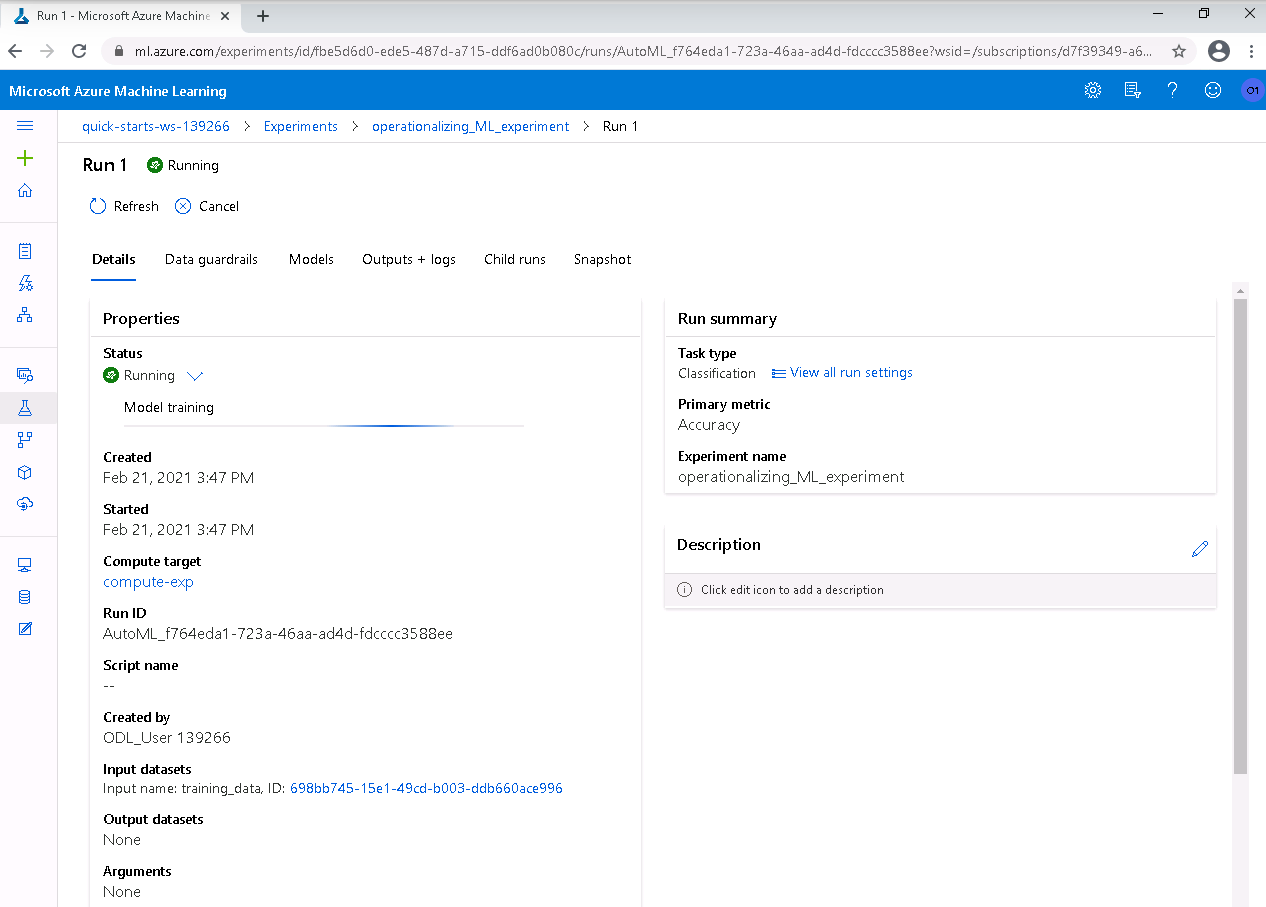Click the Model training progress bar
The image size is (1266, 907).
[324, 426]
